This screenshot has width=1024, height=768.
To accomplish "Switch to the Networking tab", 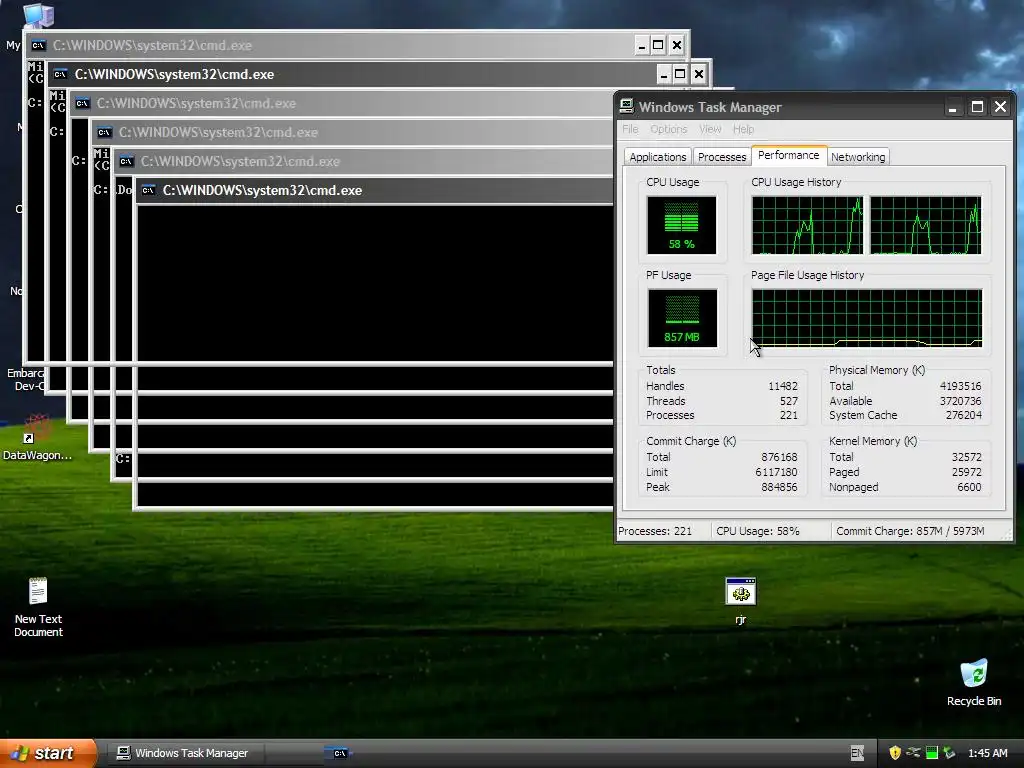I will (858, 157).
